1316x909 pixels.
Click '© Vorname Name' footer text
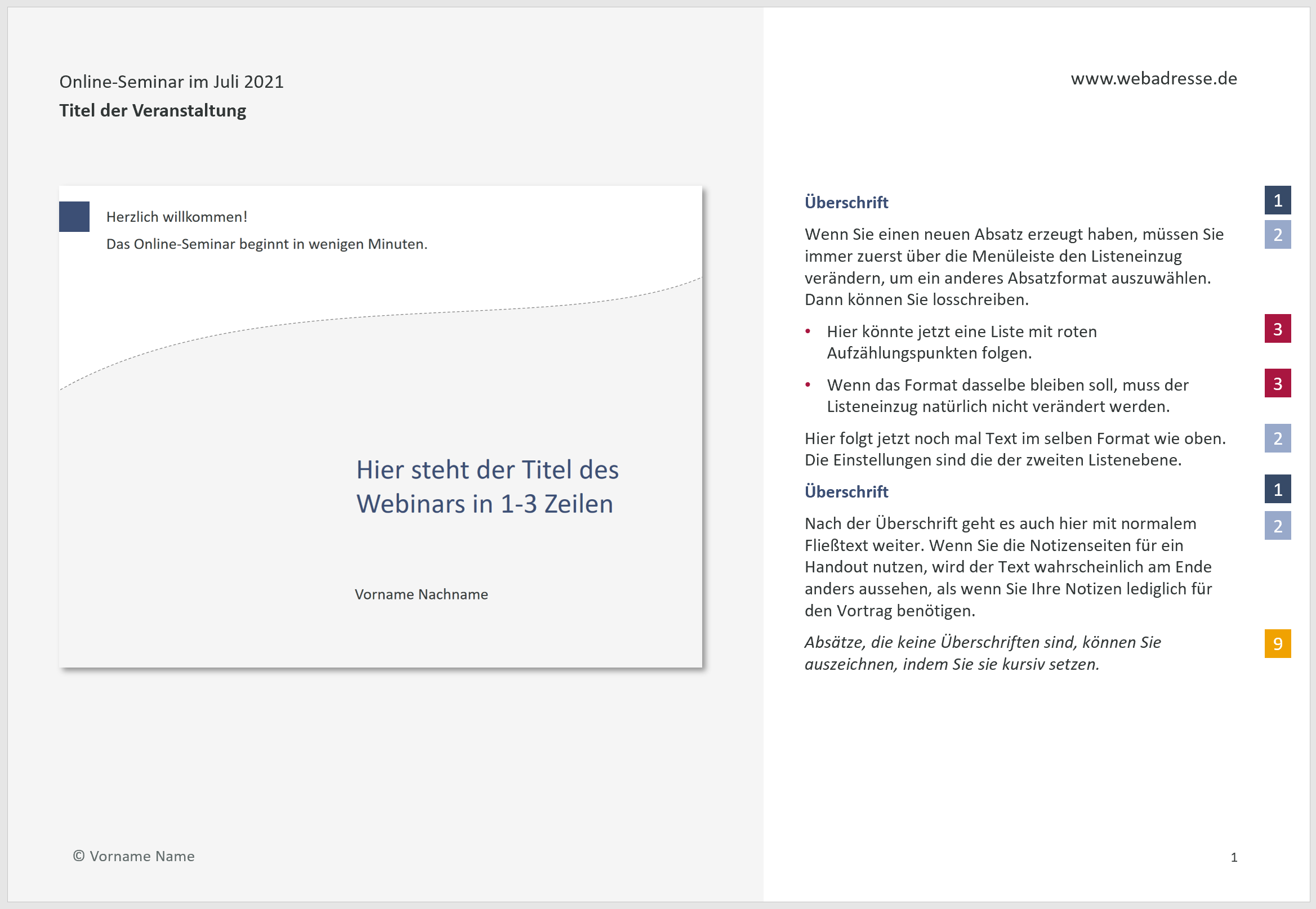point(134,856)
